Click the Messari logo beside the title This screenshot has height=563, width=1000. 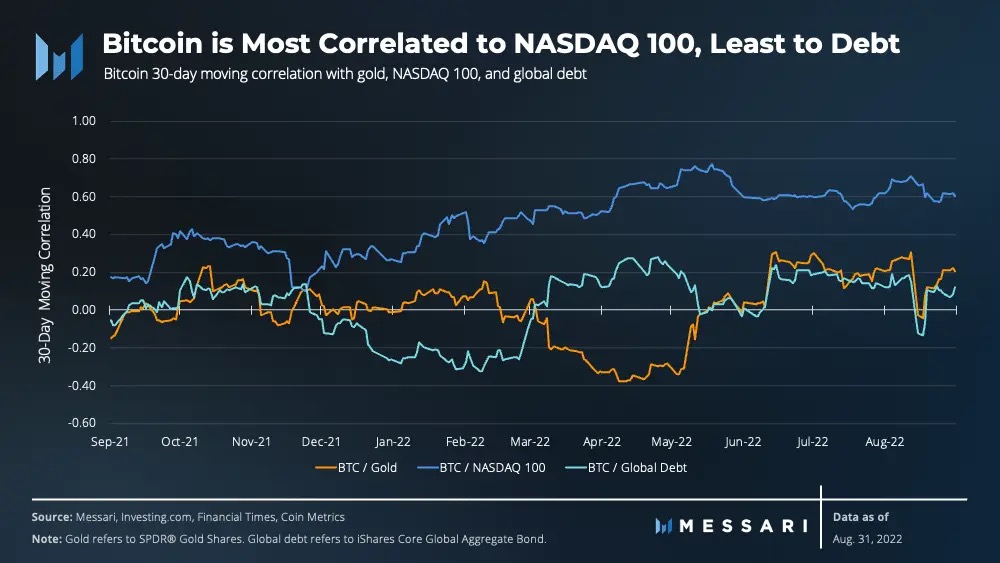point(59,57)
